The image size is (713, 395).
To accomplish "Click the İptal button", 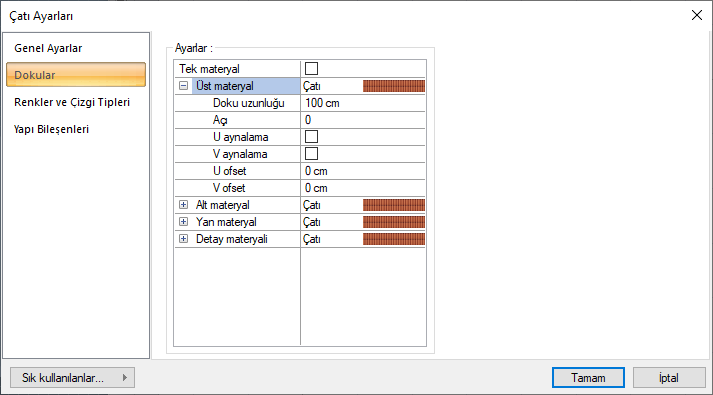I will pyautogui.click(x=669, y=378).
